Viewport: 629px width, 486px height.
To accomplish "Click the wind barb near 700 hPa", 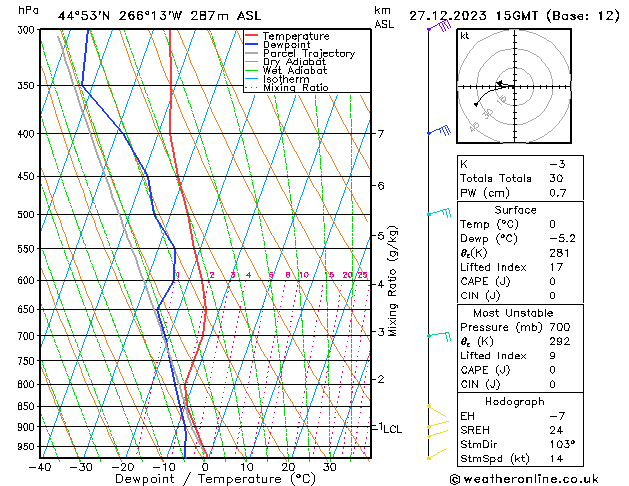I will click(439, 335).
